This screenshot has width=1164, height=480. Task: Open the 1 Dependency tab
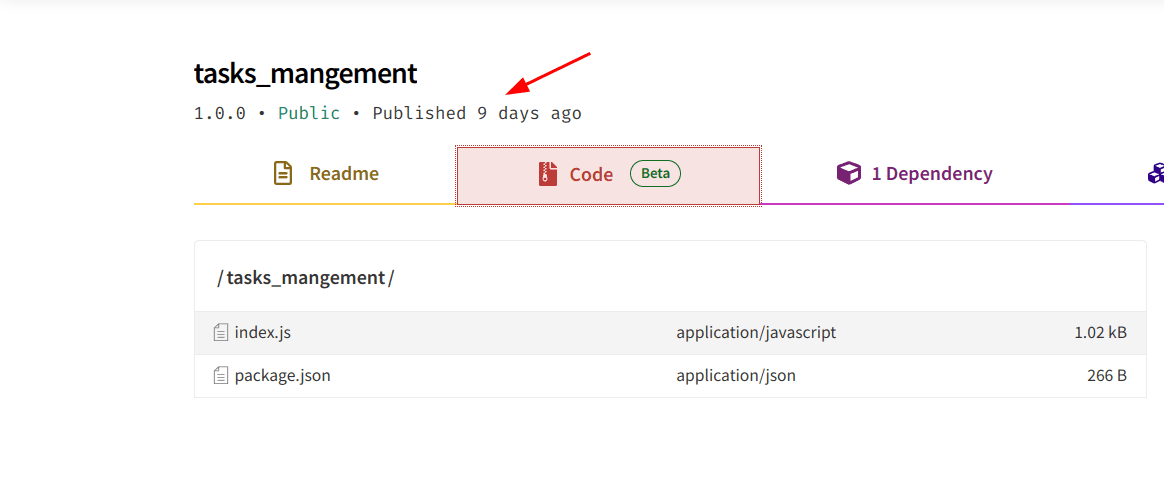931,174
